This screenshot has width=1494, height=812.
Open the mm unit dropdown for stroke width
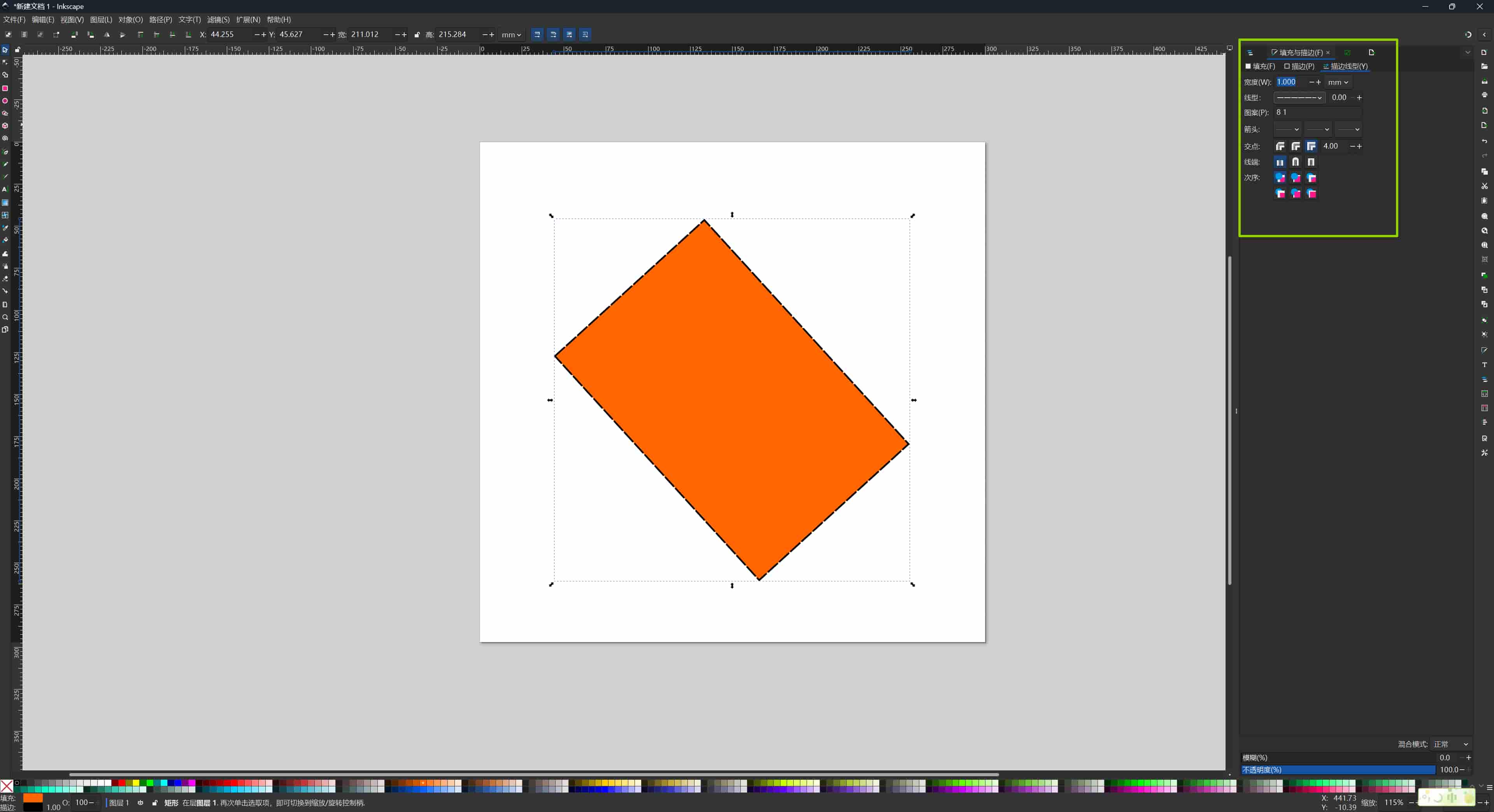pos(1338,83)
